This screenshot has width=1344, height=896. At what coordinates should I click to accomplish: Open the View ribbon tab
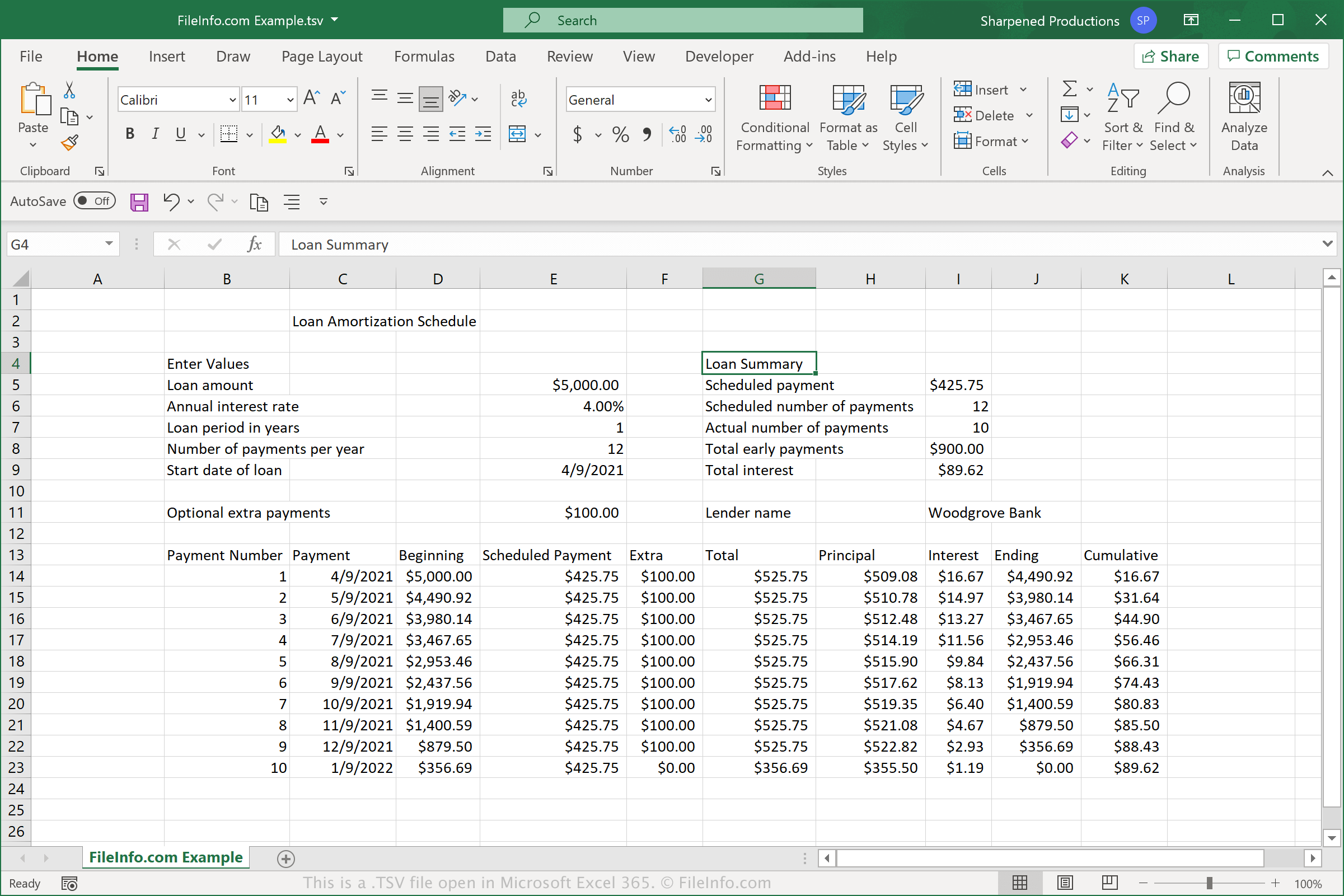click(x=637, y=56)
